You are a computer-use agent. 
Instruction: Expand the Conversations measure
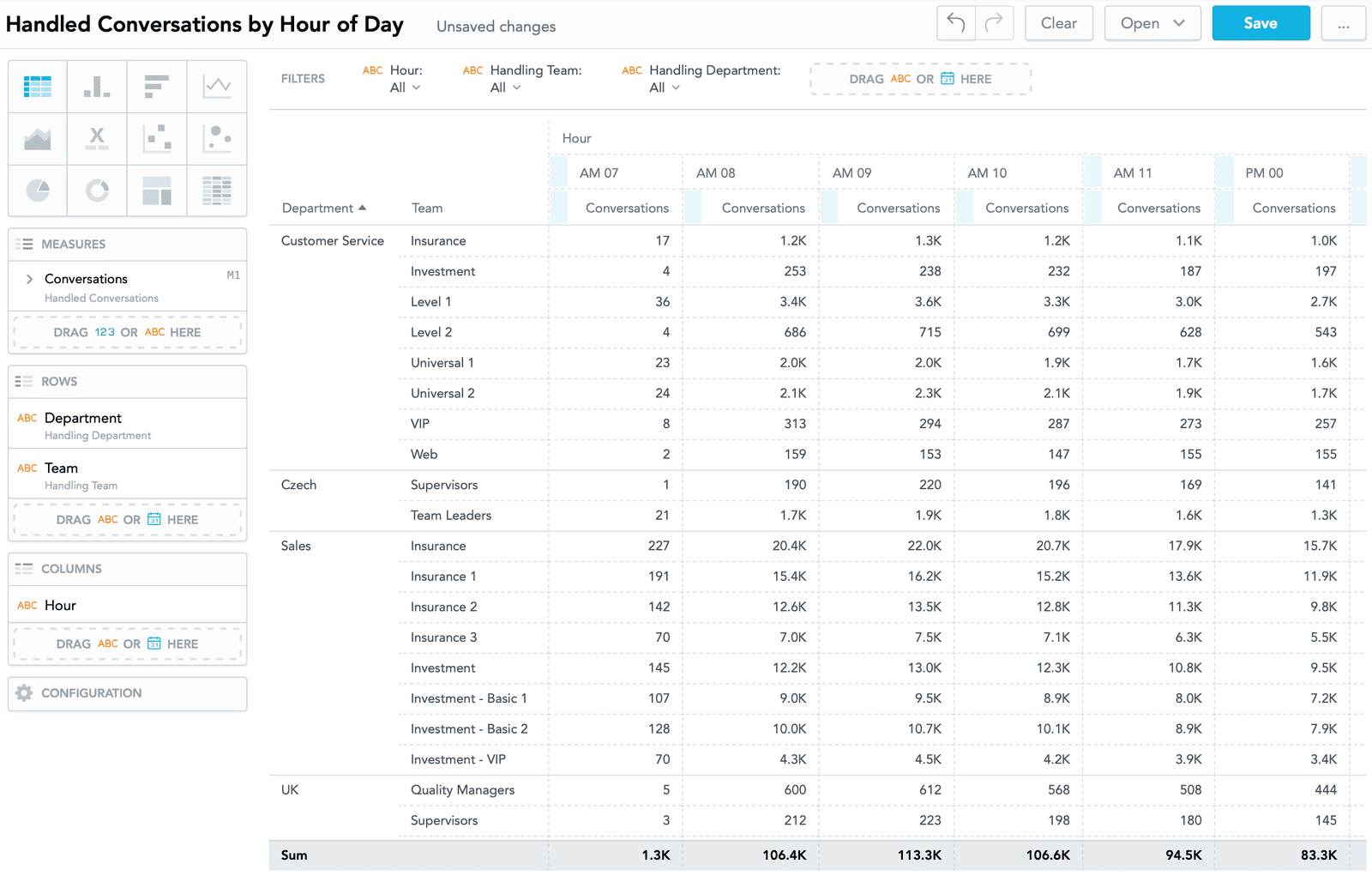point(29,278)
